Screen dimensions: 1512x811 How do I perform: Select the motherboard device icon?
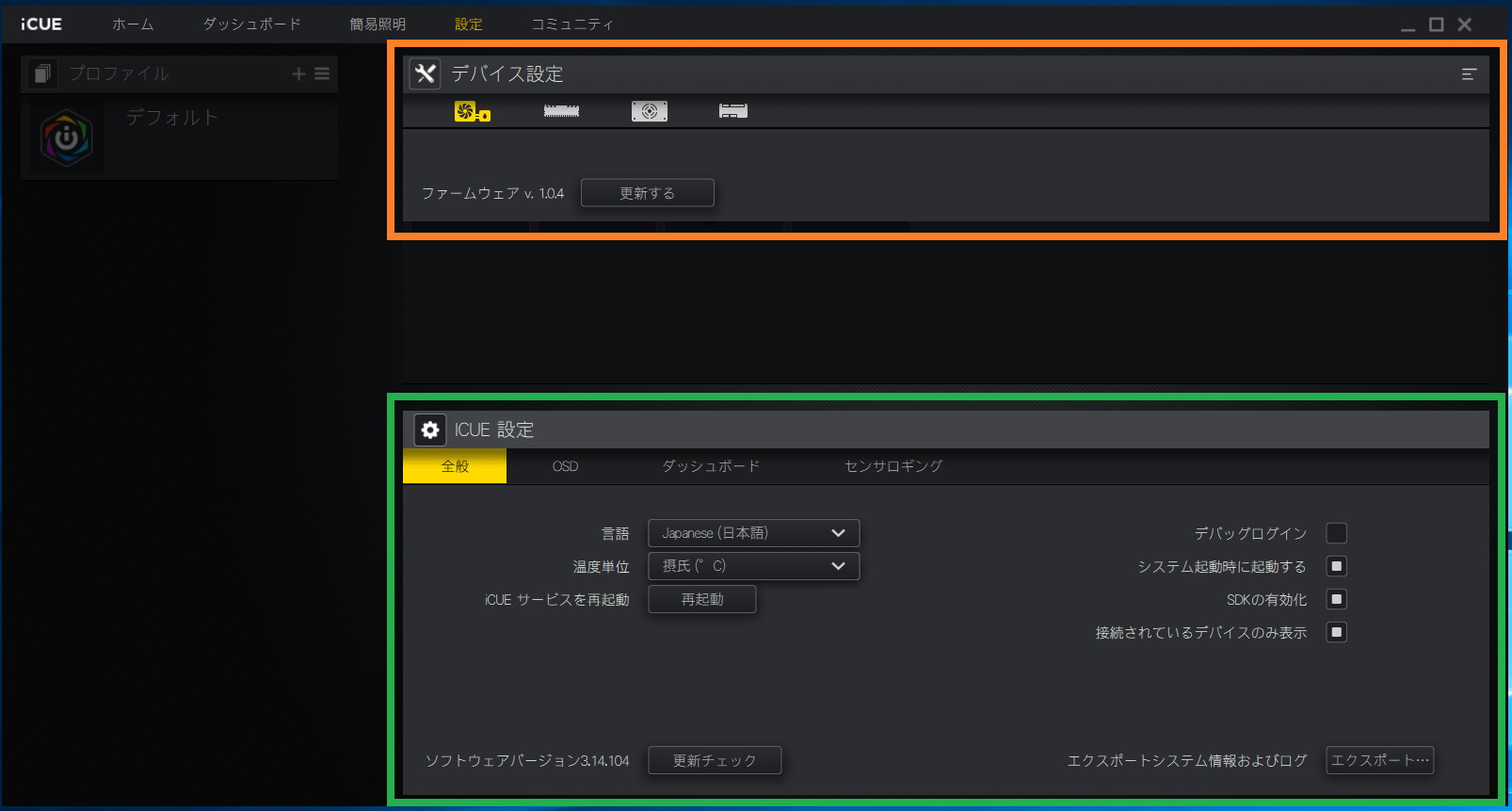pos(733,111)
